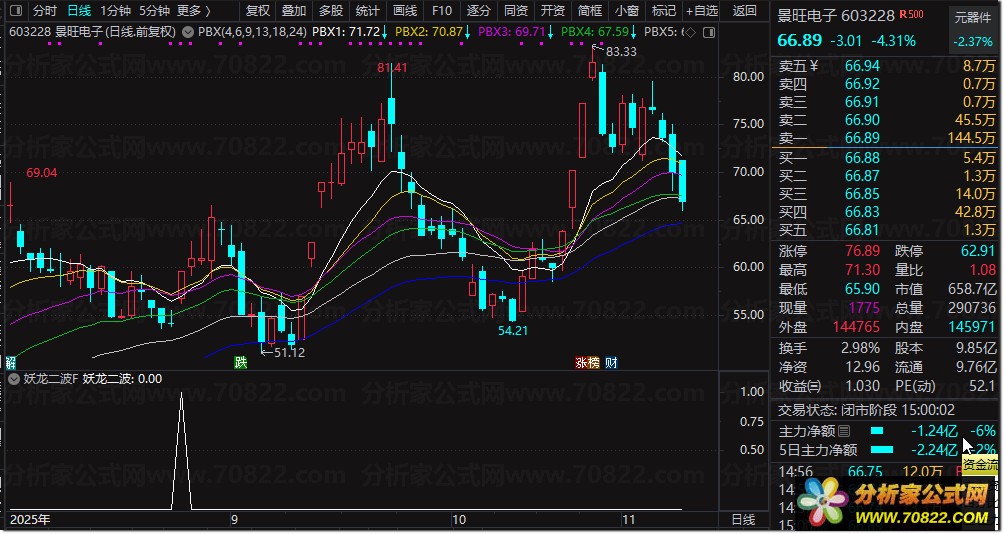Switch to 分时 intraday chart tab
The width and height of the screenshot is (1005, 534).
pos(44,11)
